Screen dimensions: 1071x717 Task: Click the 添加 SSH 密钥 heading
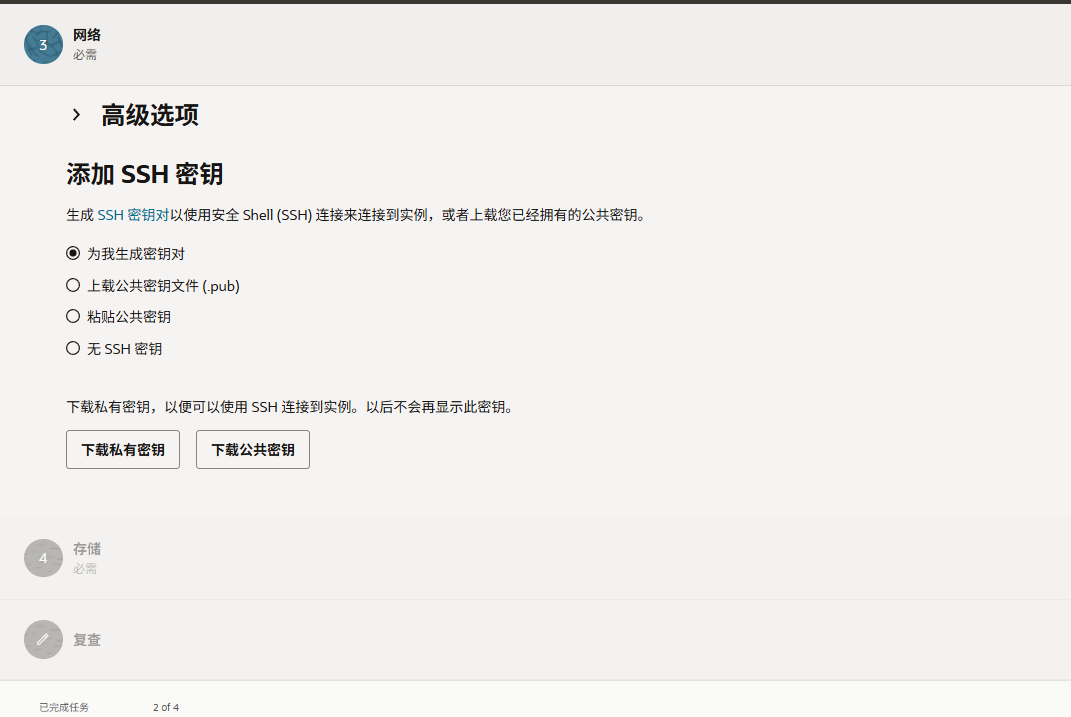point(144,174)
